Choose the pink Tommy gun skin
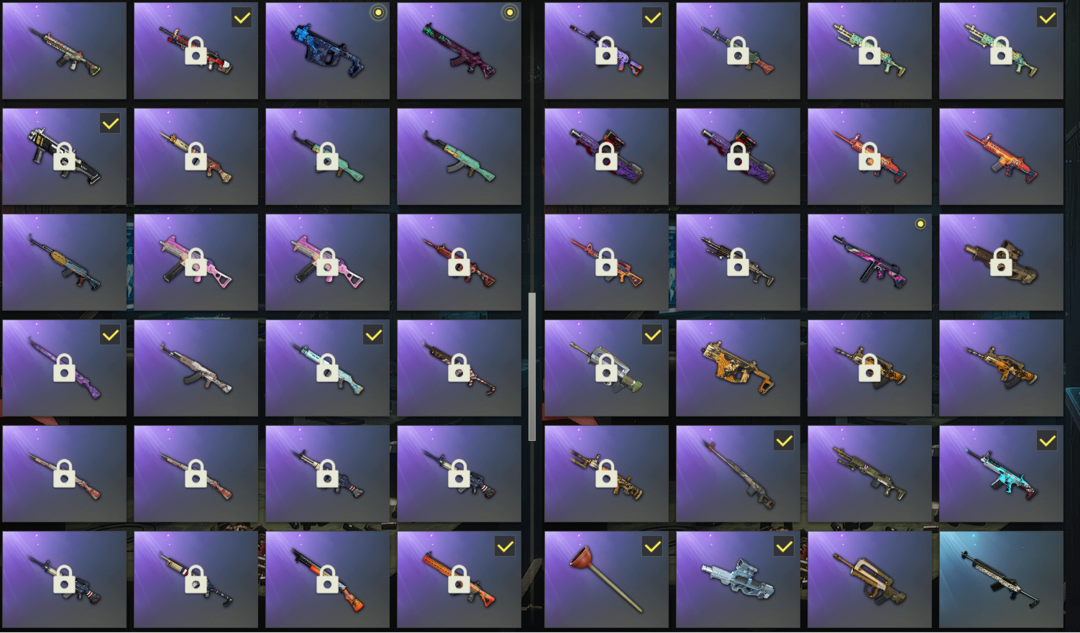Viewport: 1080px width, 633px height. (x=869, y=262)
